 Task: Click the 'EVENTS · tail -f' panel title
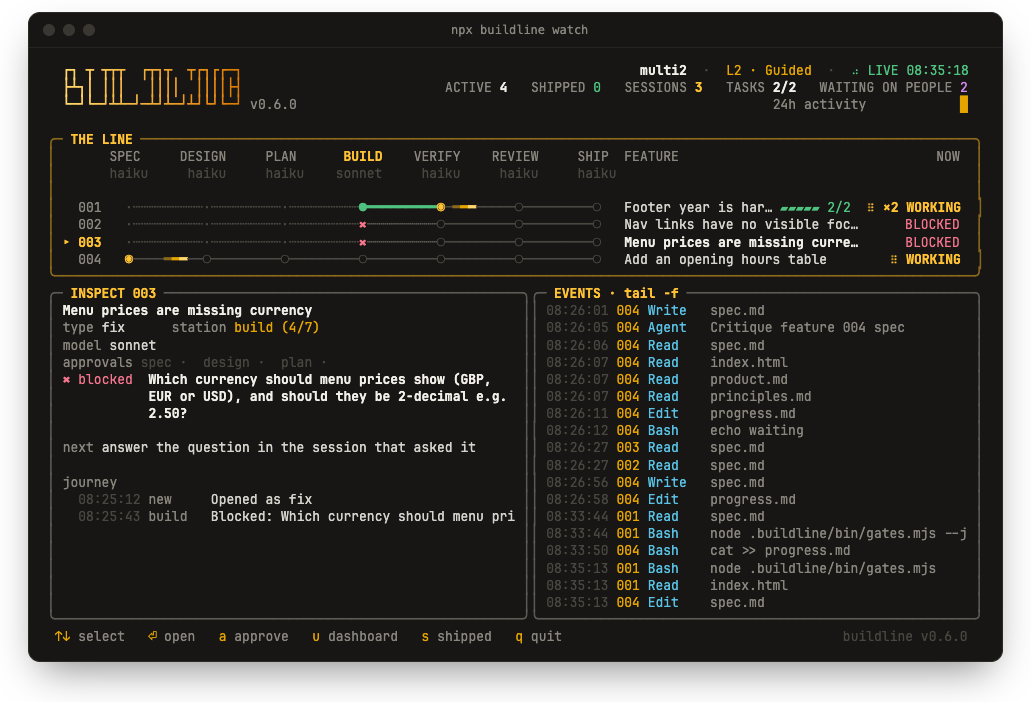coord(616,294)
